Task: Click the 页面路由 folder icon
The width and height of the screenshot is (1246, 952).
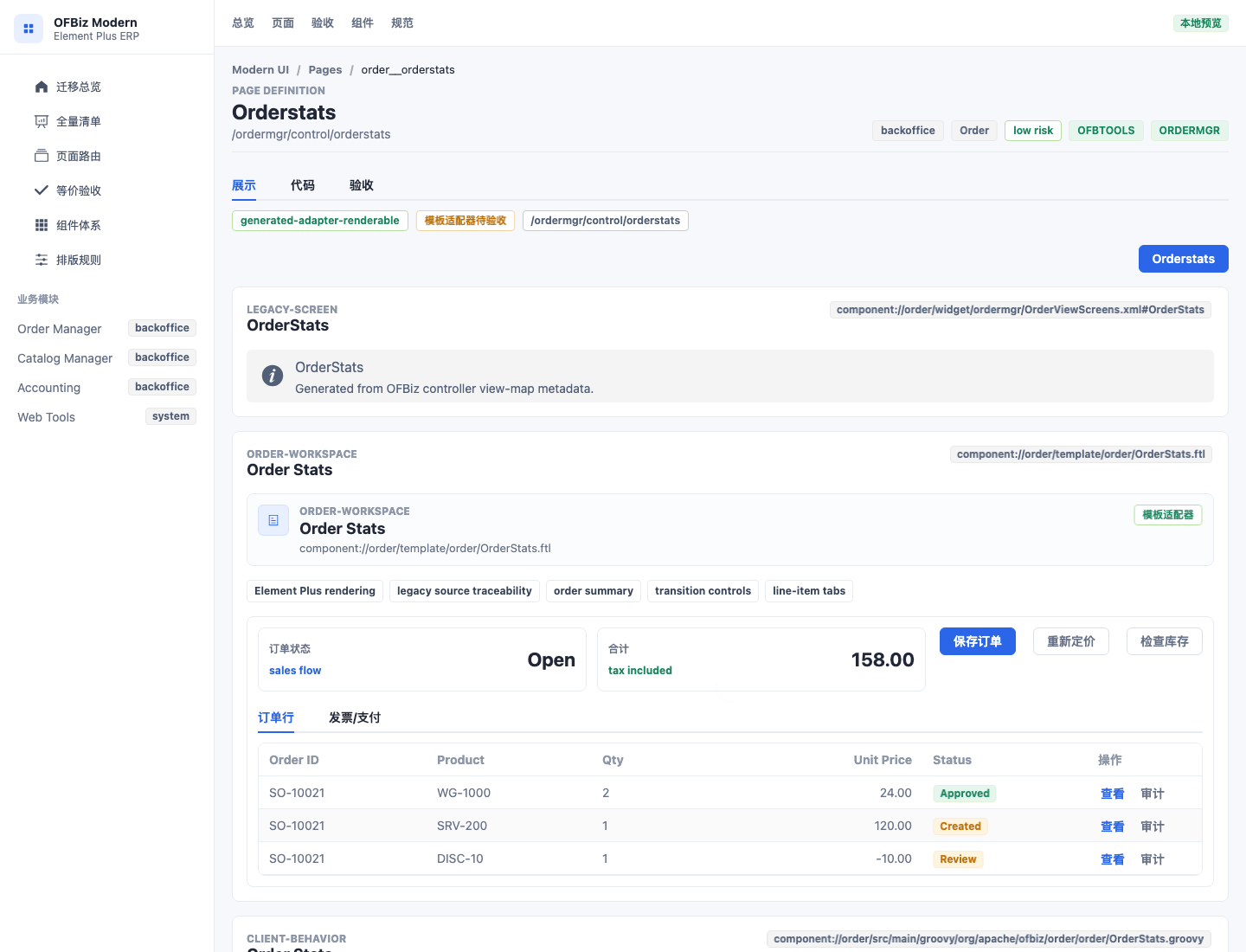Action: coord(42,156)
